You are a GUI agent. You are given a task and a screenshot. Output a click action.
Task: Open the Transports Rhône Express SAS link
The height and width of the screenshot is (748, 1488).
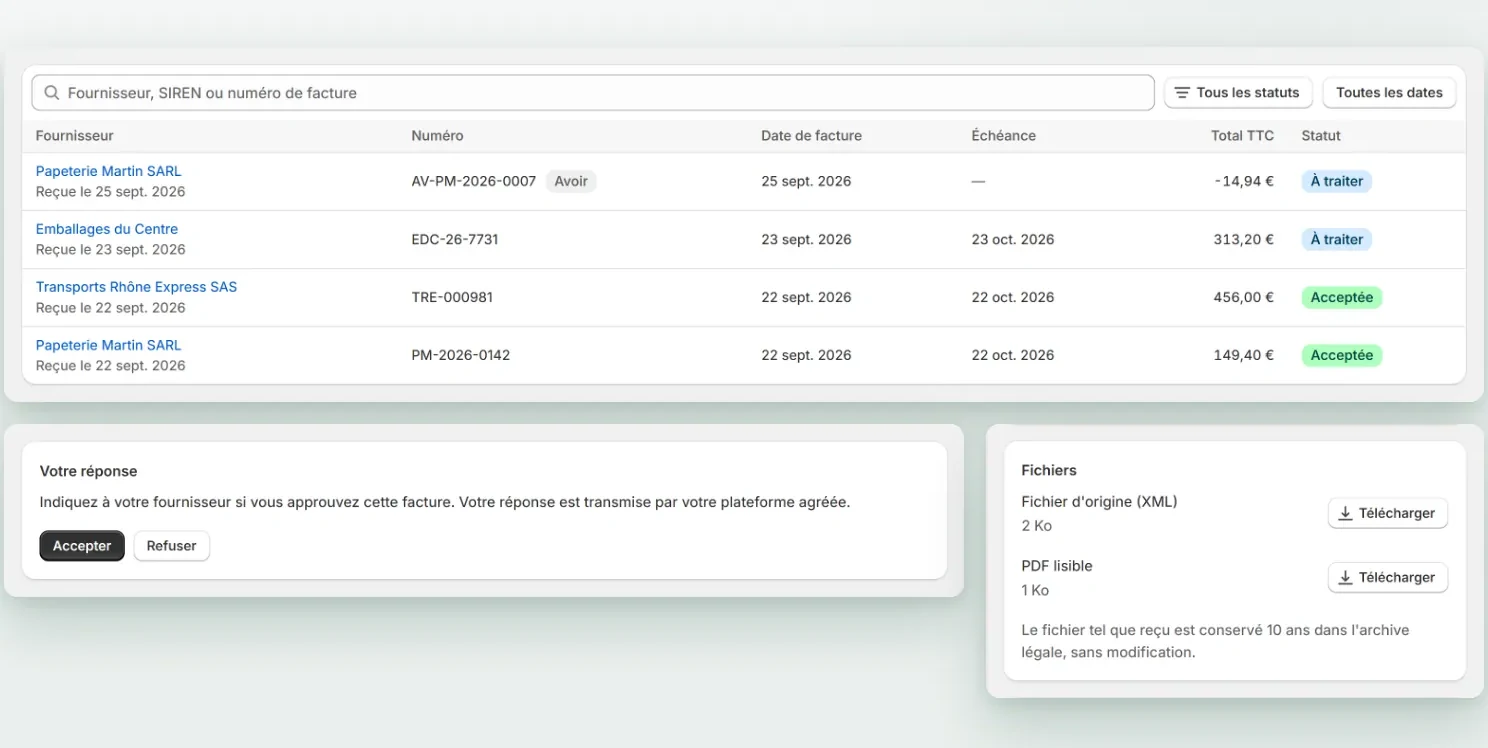click(x=137, y=287)
